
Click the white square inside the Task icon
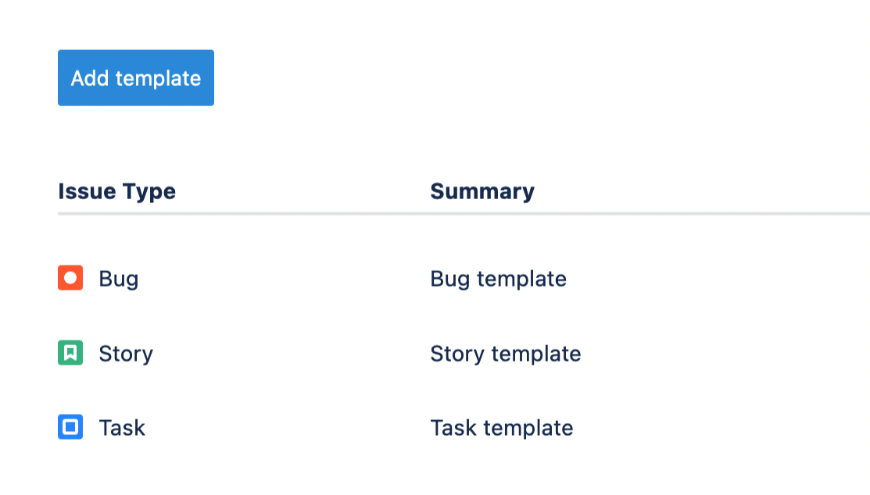tap(70, 427)
